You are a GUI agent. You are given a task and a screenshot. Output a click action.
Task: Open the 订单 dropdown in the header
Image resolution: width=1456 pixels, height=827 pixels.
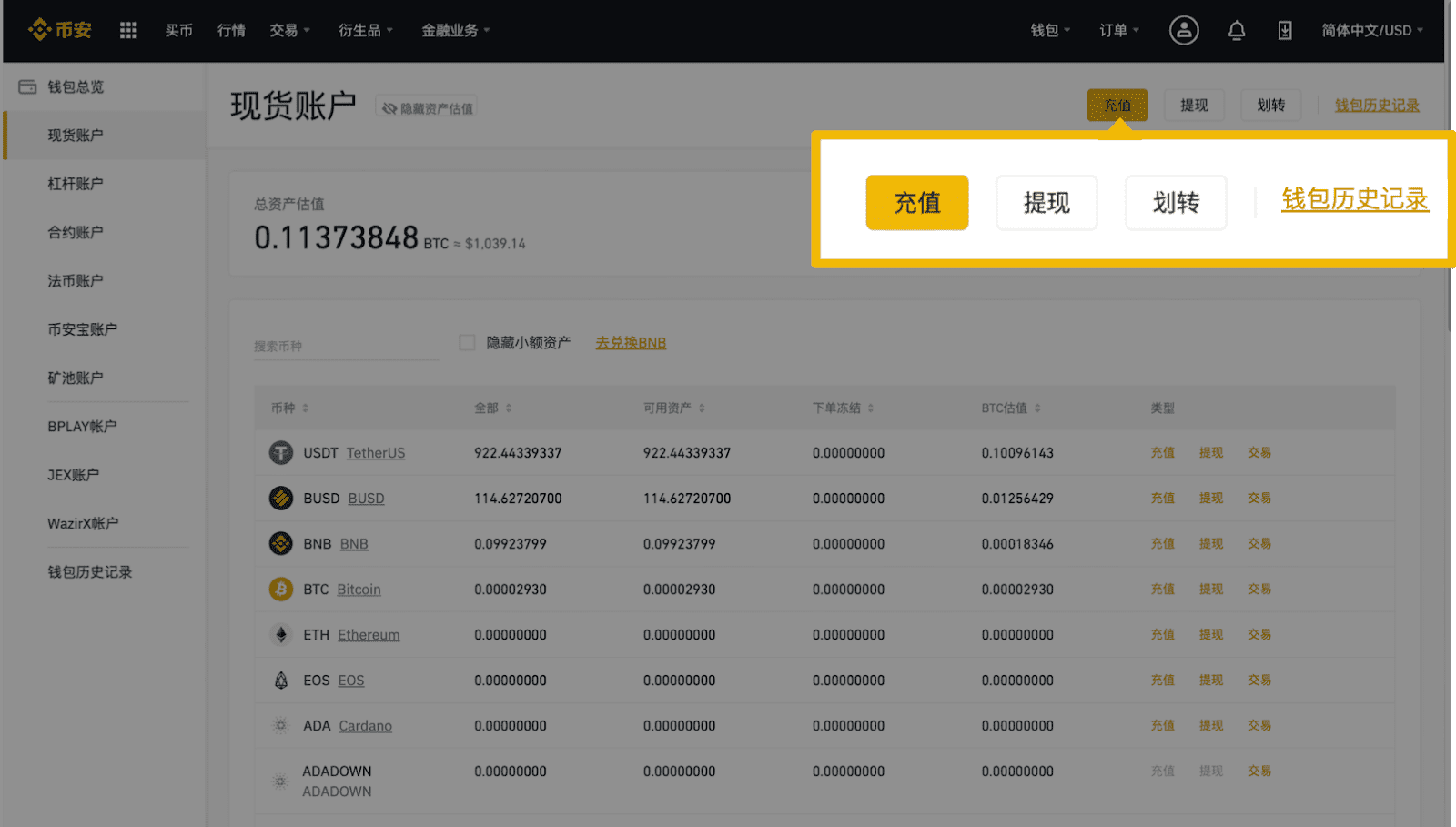[x=1119, y=30]
